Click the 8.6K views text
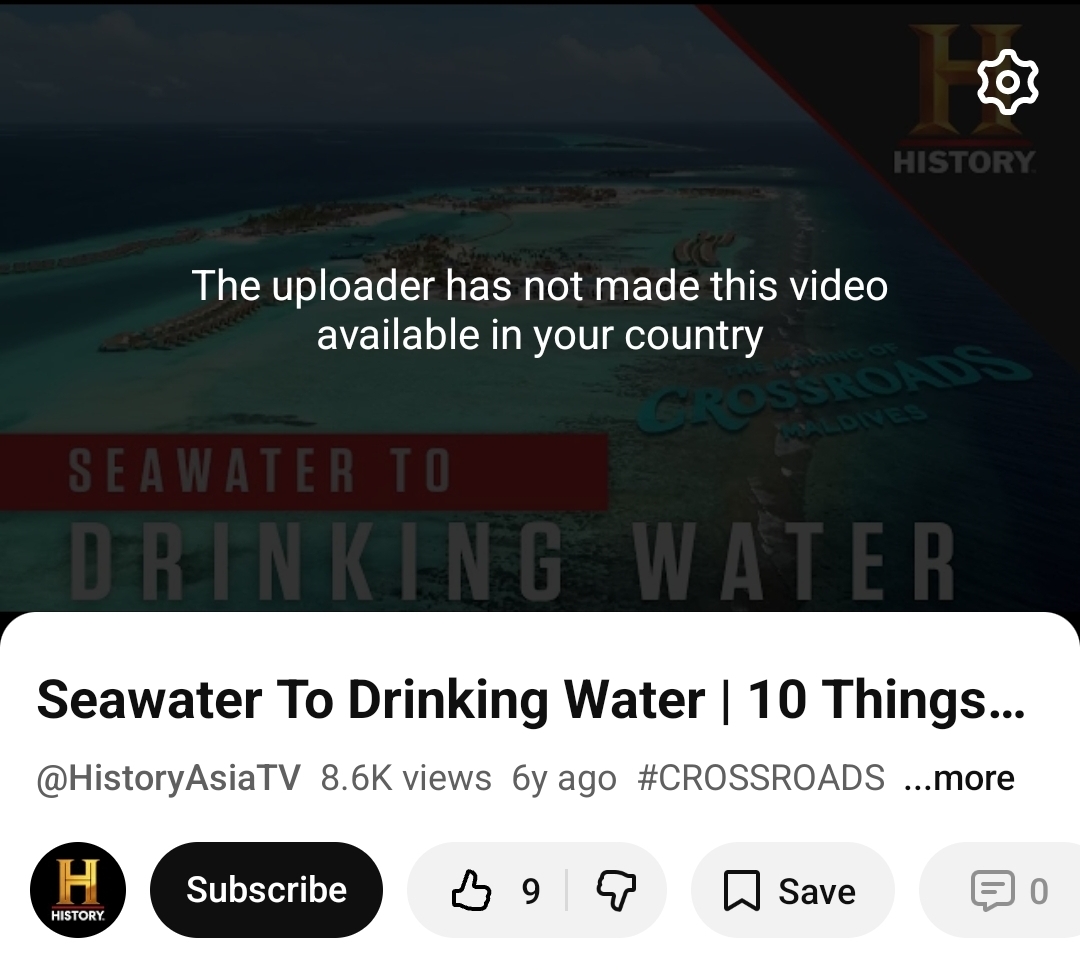Image resolution: width=1080 pixels, height=970 pixels. tap(406, 778)
